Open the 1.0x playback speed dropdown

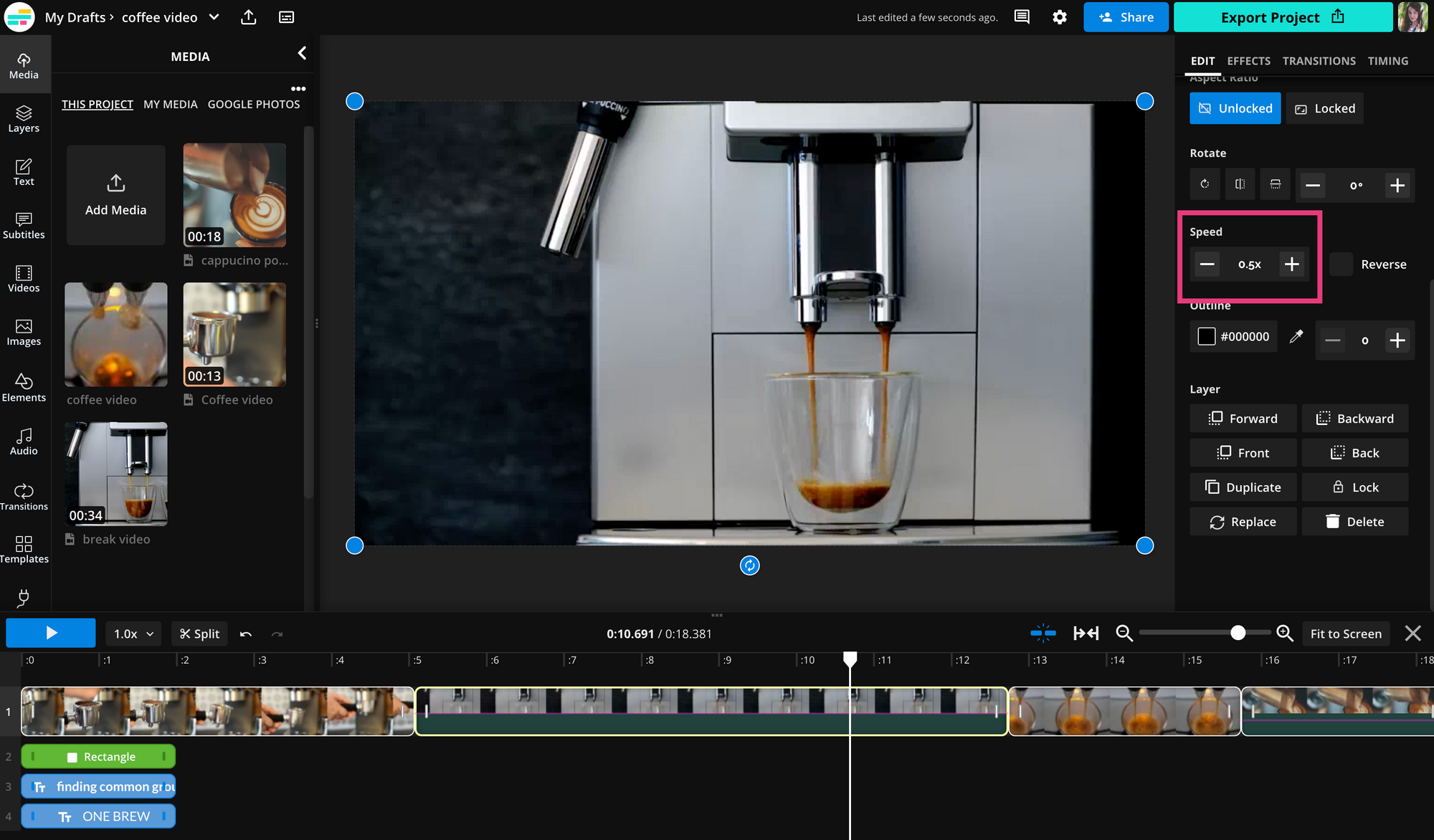coord(133,634)
